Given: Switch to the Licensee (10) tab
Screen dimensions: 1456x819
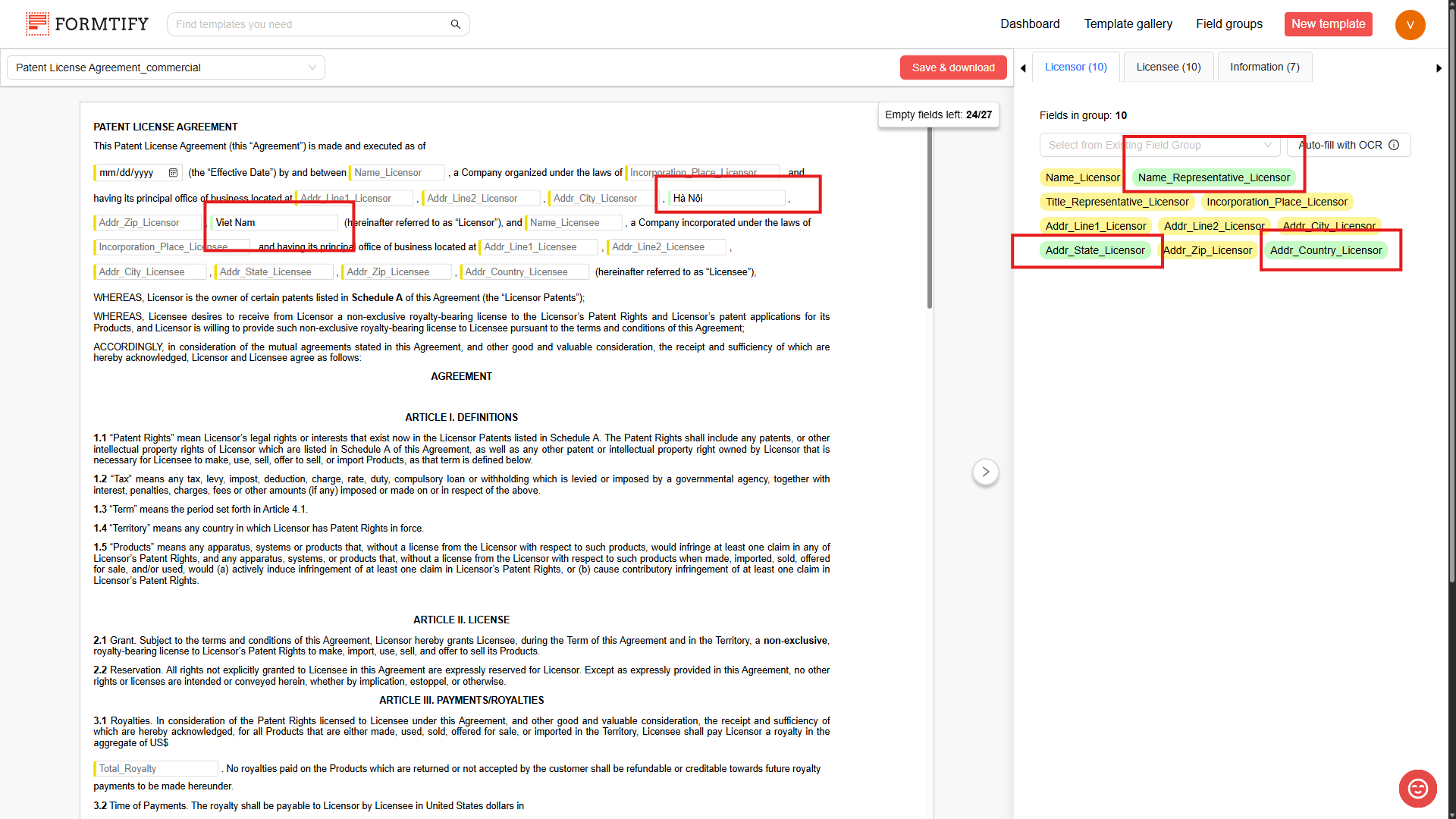Looking at the screenshot, I should pos(1168,67).
